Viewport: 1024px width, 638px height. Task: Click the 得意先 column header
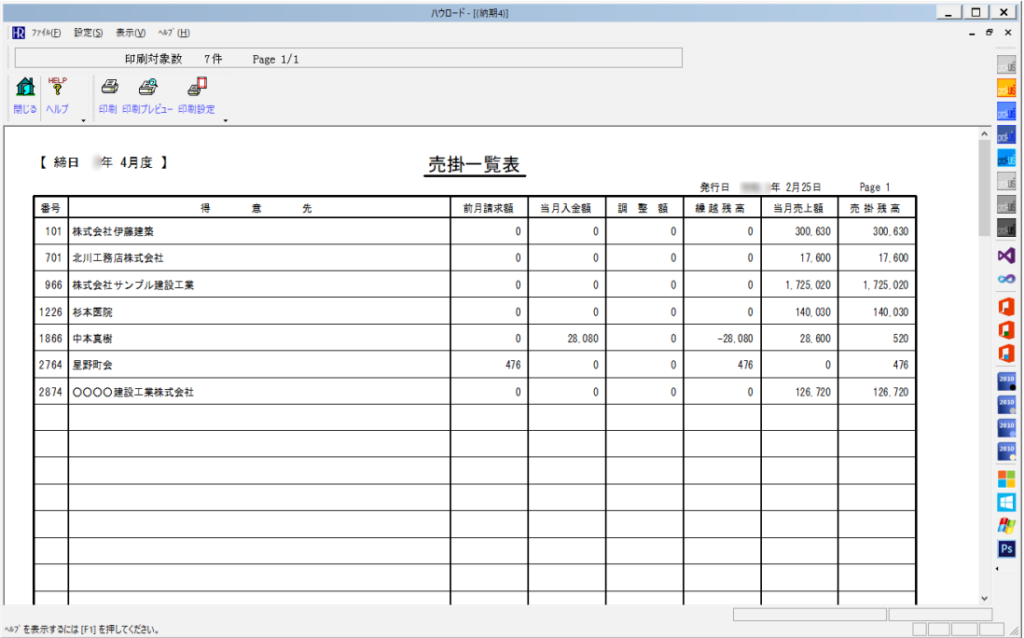click(257, 208)
